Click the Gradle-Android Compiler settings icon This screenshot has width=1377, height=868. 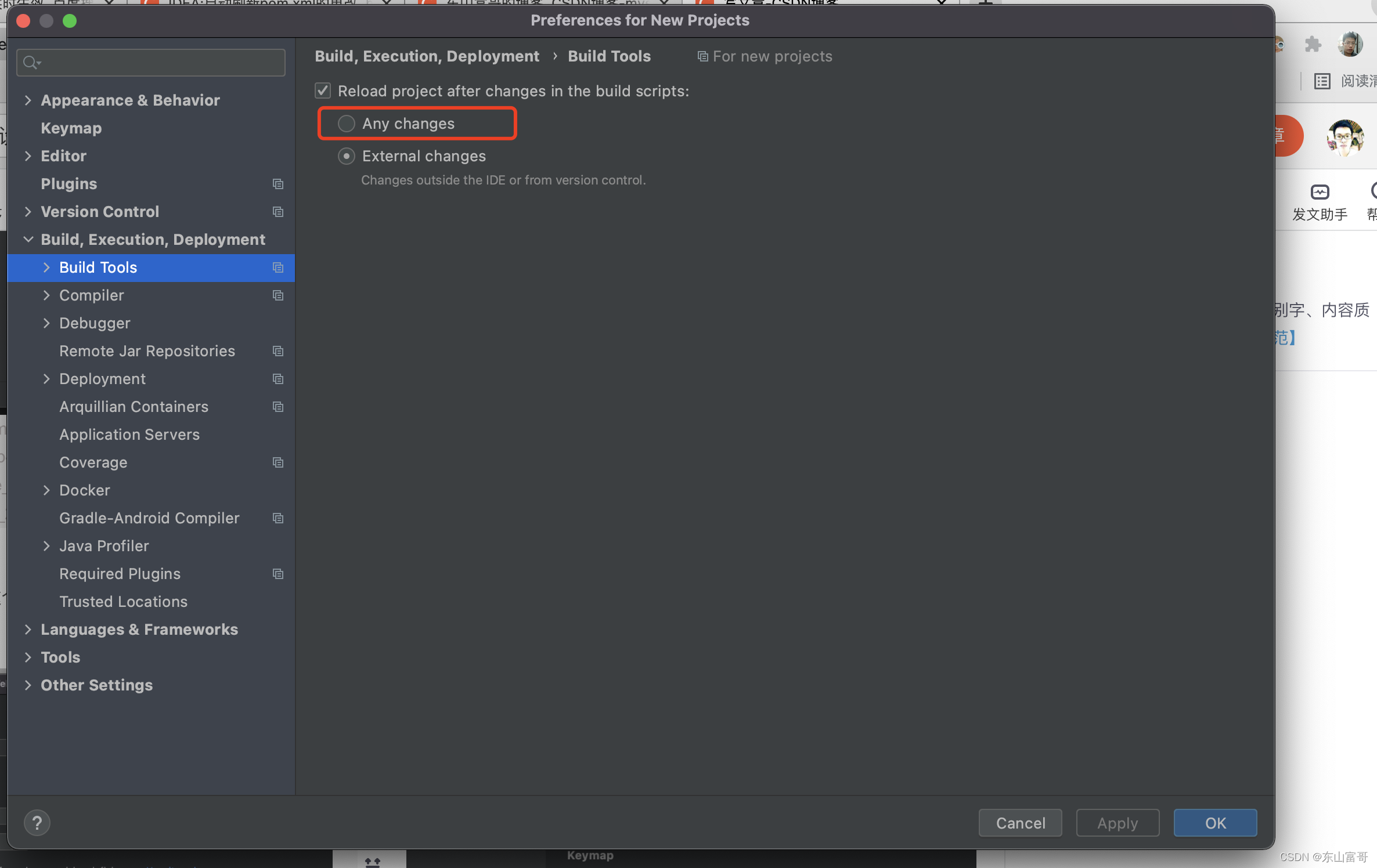click(x=278, y=517)
